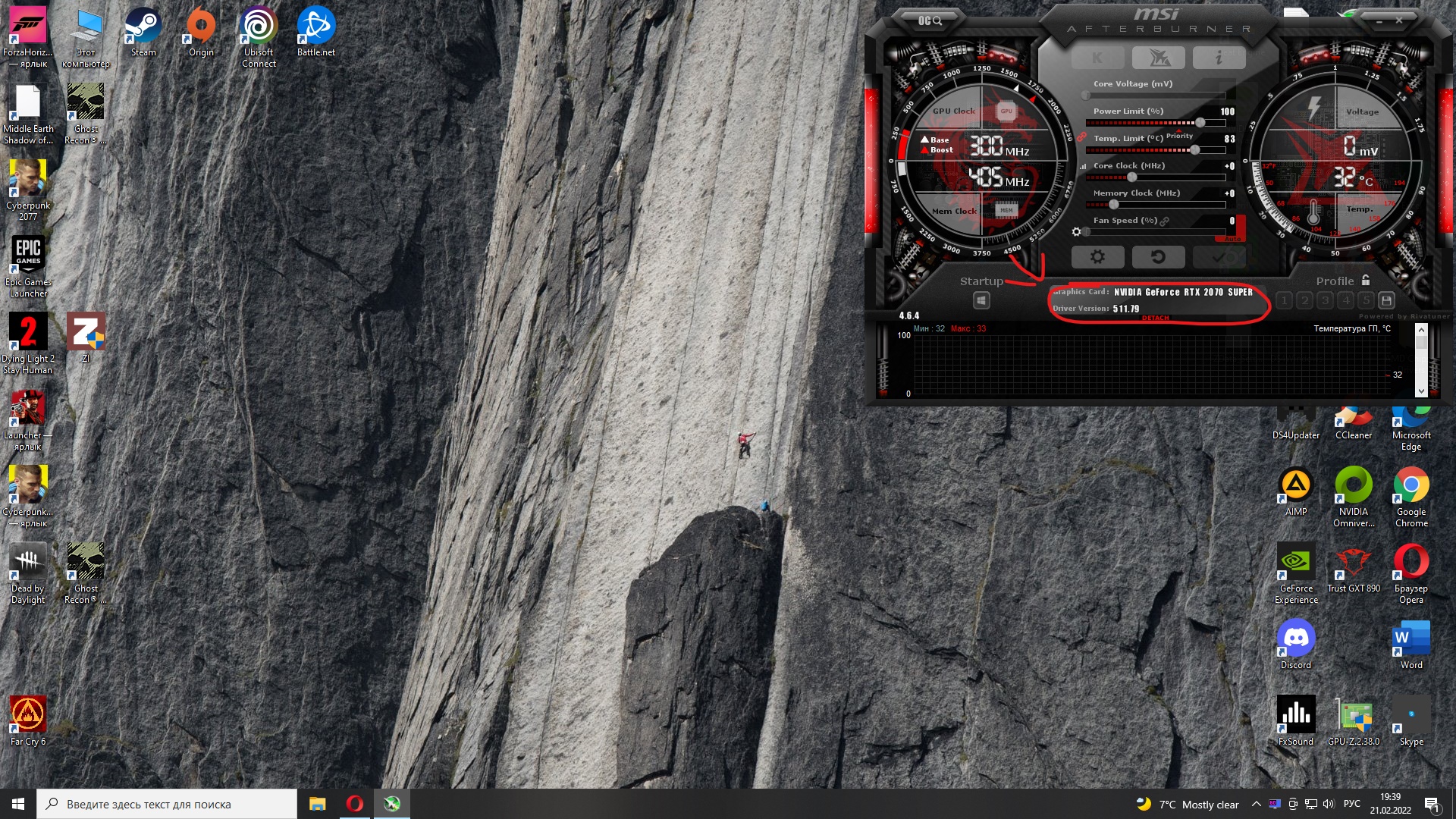Click the Power Limit slider handle
1456x819 pixels.
click(1200, 123)
